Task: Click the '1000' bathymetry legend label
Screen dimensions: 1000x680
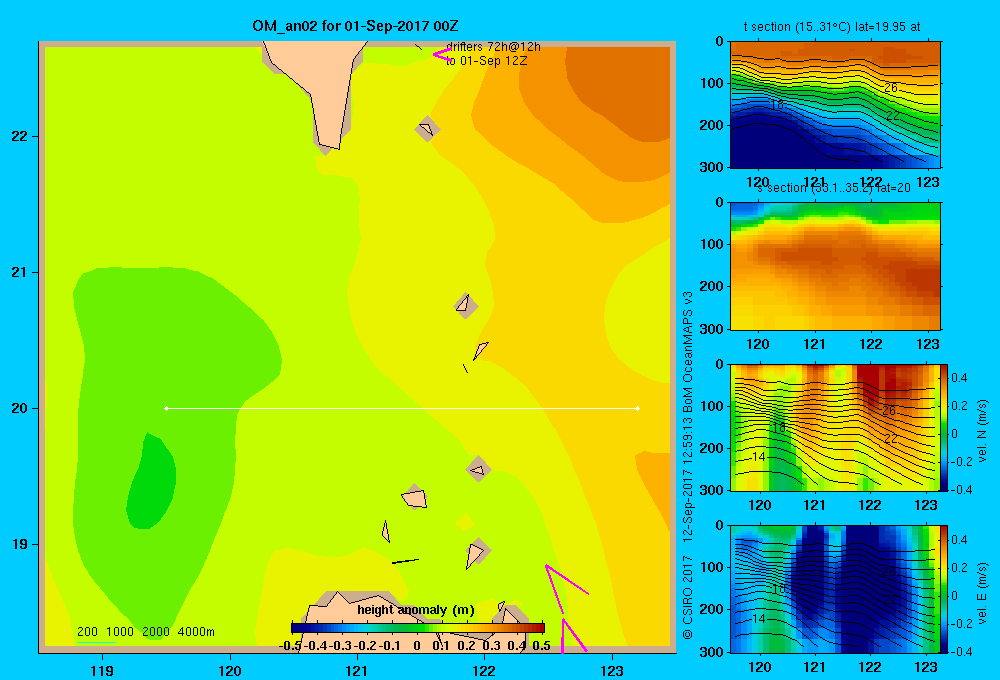Action: (120, 632)
